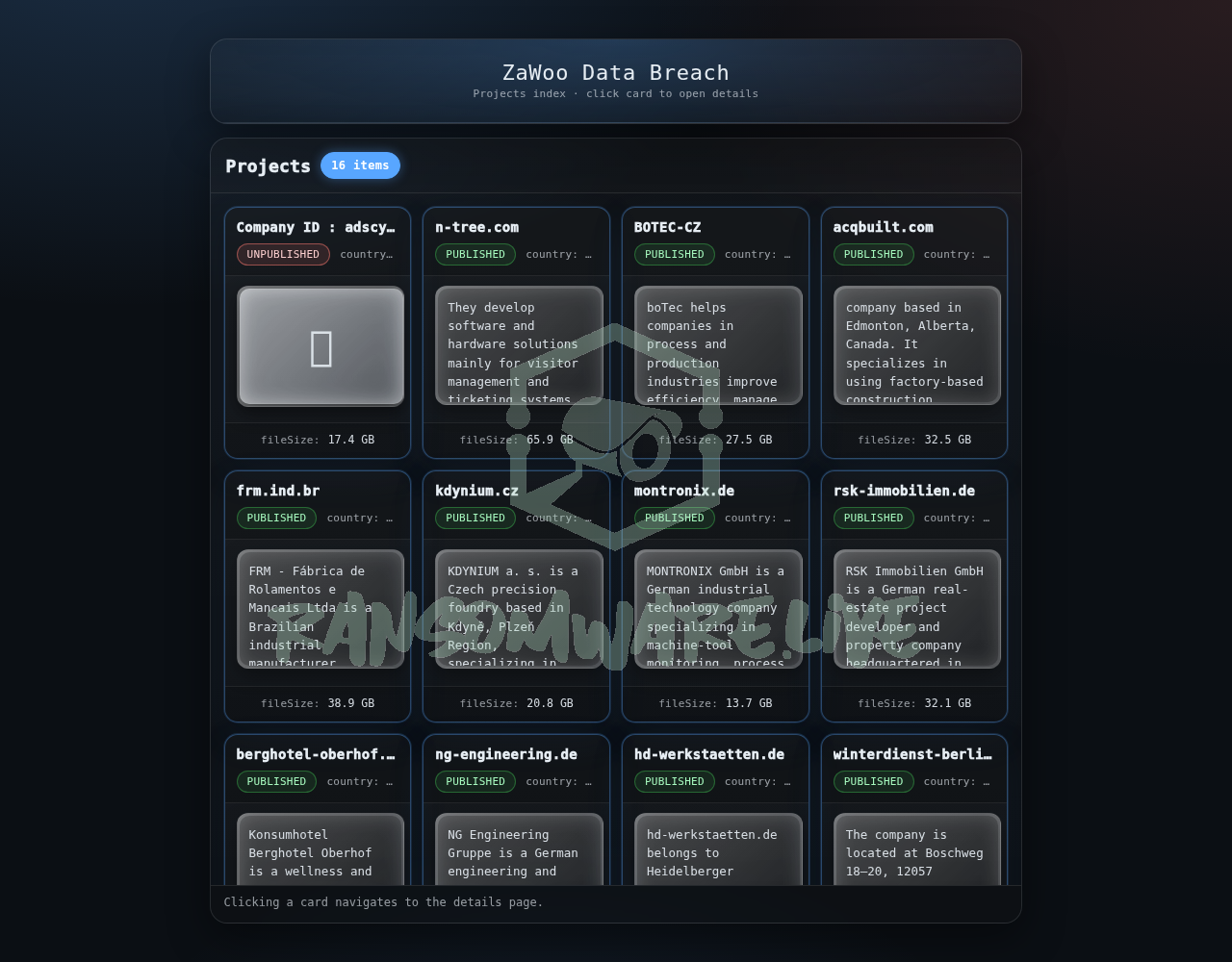
Task: Open the berghotel-oberhof project title
Action: [x=316, y=754]
